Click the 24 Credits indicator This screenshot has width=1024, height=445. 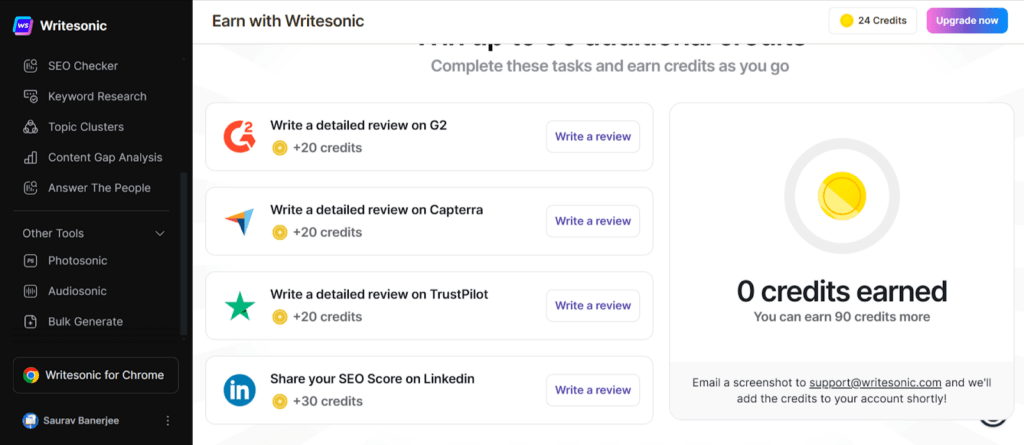[x=872, y=21]
